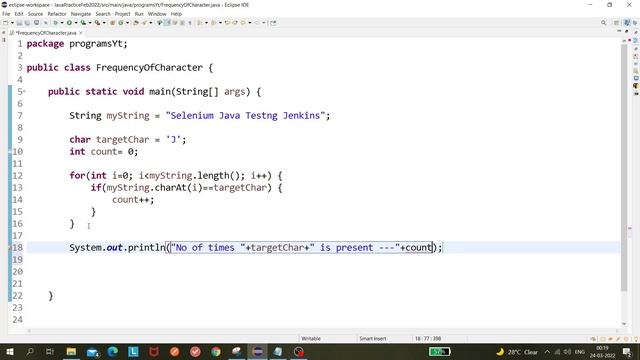The height and width of the screenshot is (360, 640).
Task: Open the Run menu
Action: (139, 14)
